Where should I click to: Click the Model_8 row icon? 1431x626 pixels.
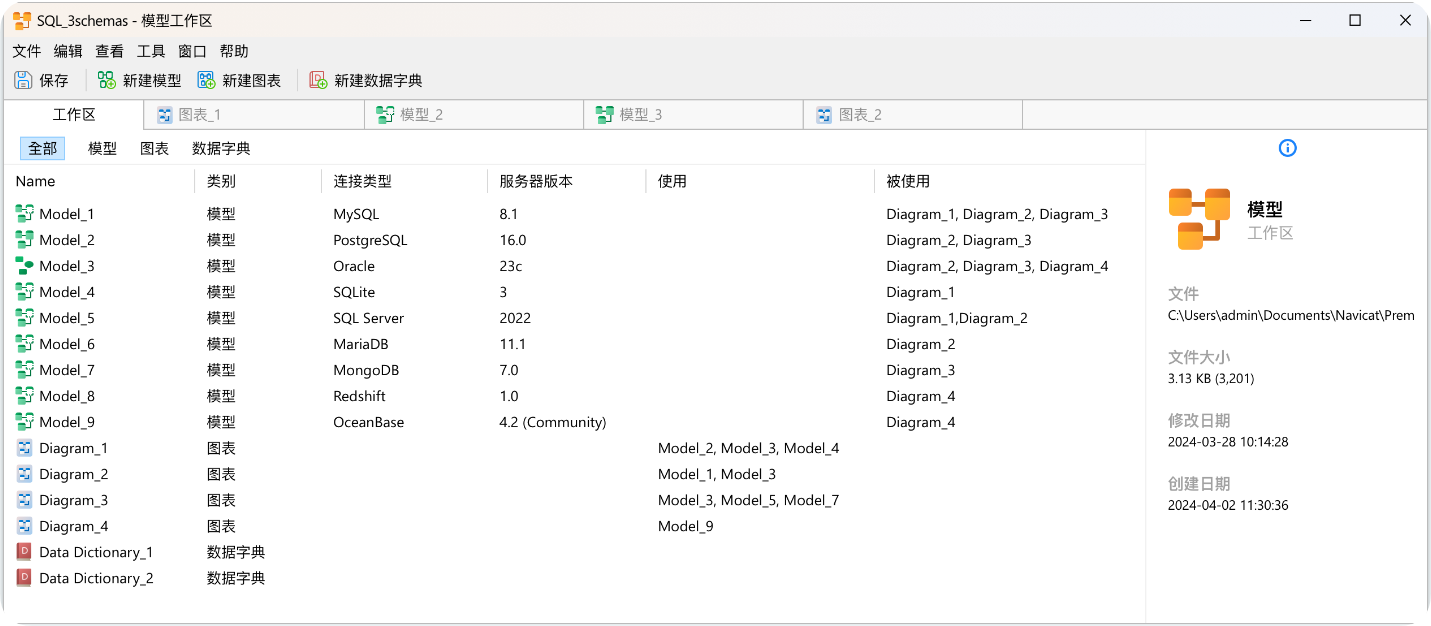(x=25, y=396)
